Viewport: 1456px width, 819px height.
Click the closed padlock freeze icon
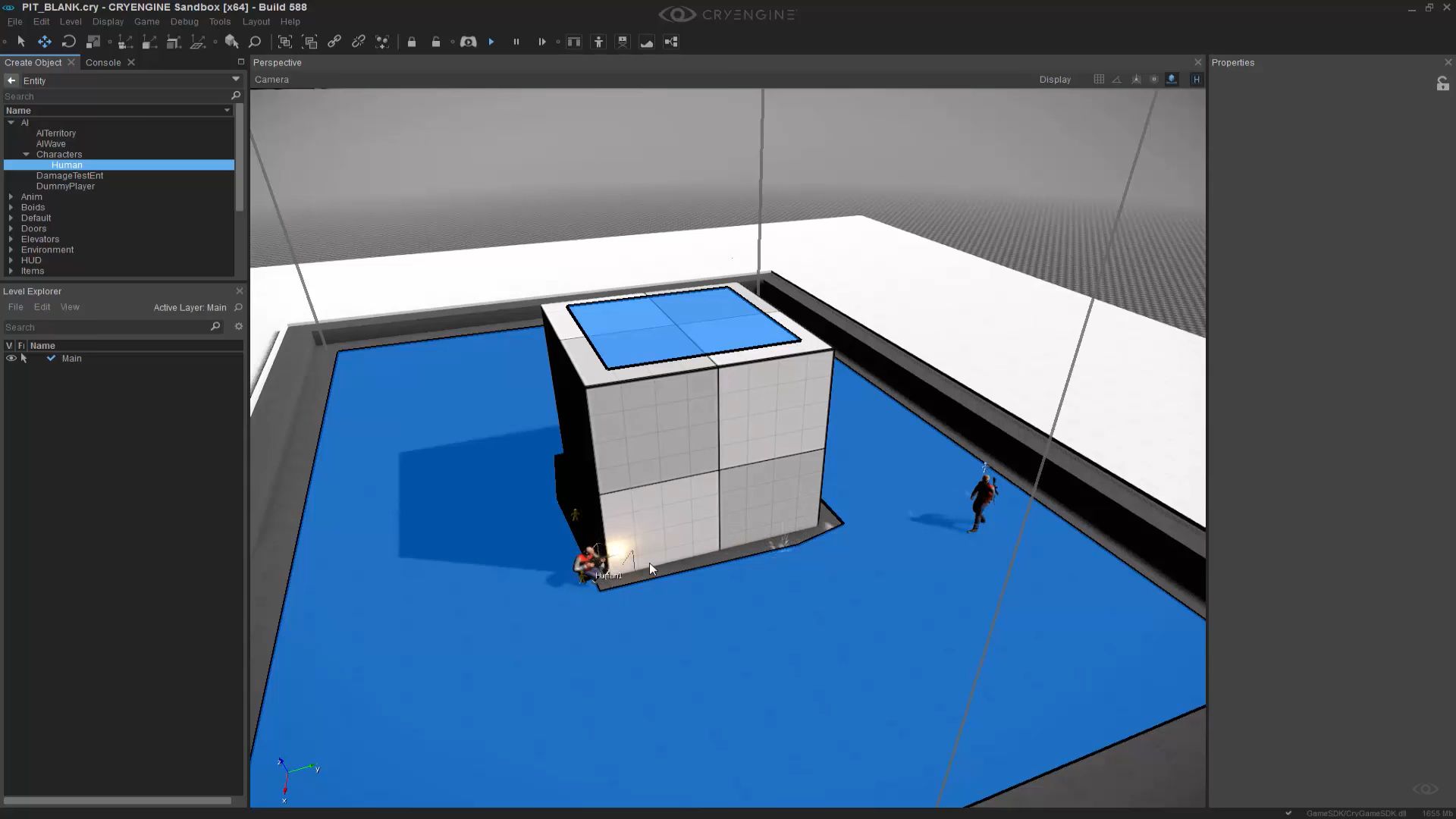[x=412, y=42]
